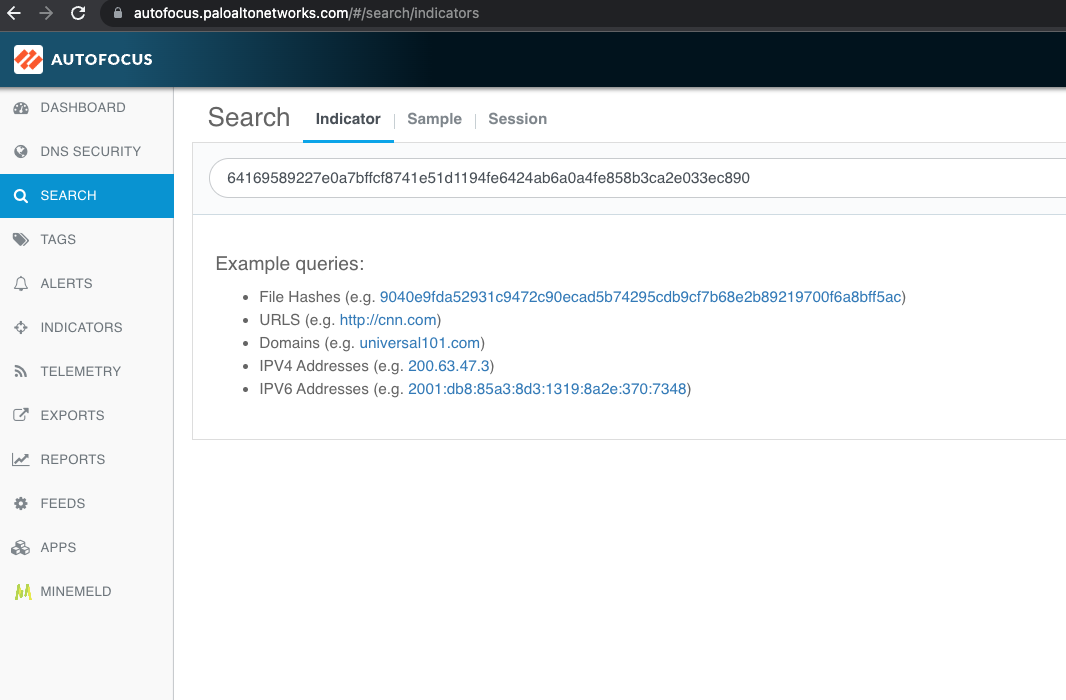Click the Exports icon

[20, 416]
